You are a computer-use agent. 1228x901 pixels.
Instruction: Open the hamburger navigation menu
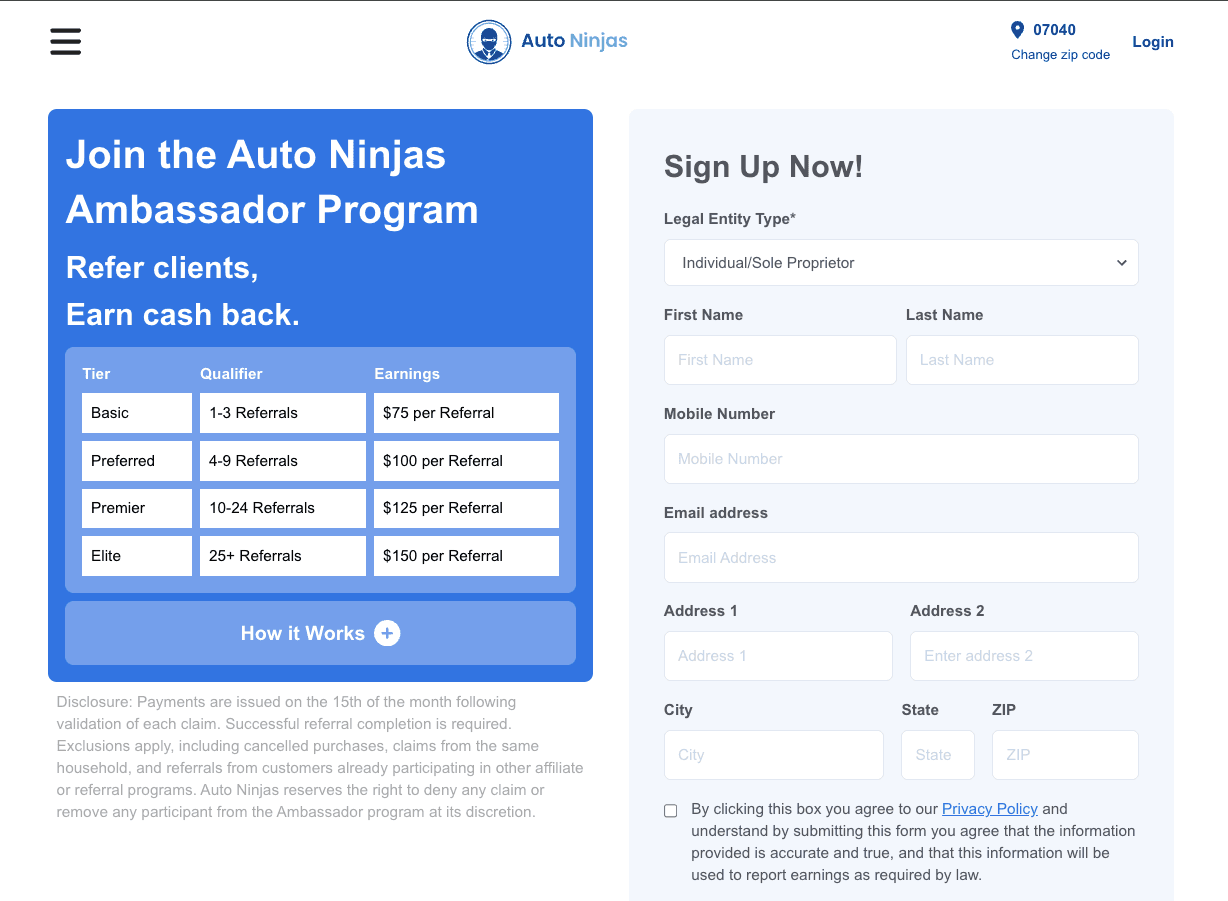[65, 41]
